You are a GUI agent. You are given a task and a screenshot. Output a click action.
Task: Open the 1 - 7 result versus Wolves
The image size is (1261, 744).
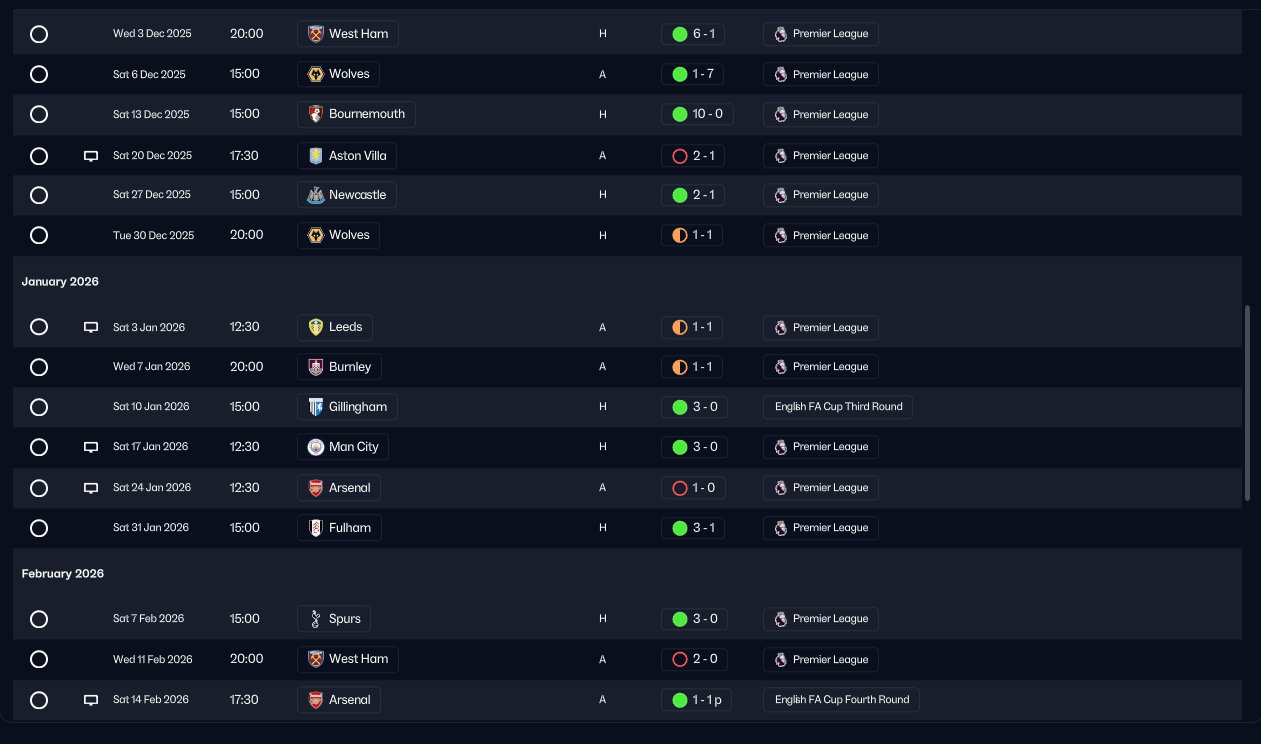point(693,74)
